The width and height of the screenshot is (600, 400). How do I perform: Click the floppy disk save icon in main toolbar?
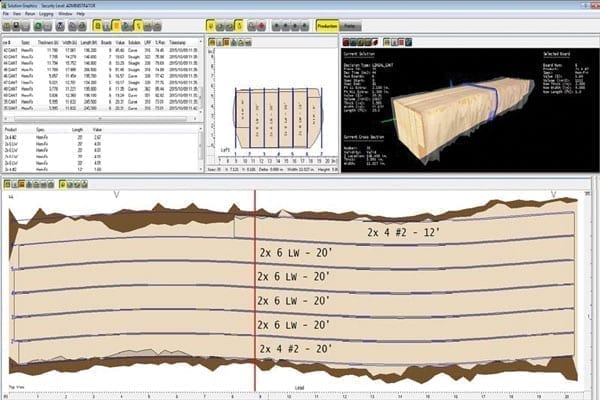point(16,26)
